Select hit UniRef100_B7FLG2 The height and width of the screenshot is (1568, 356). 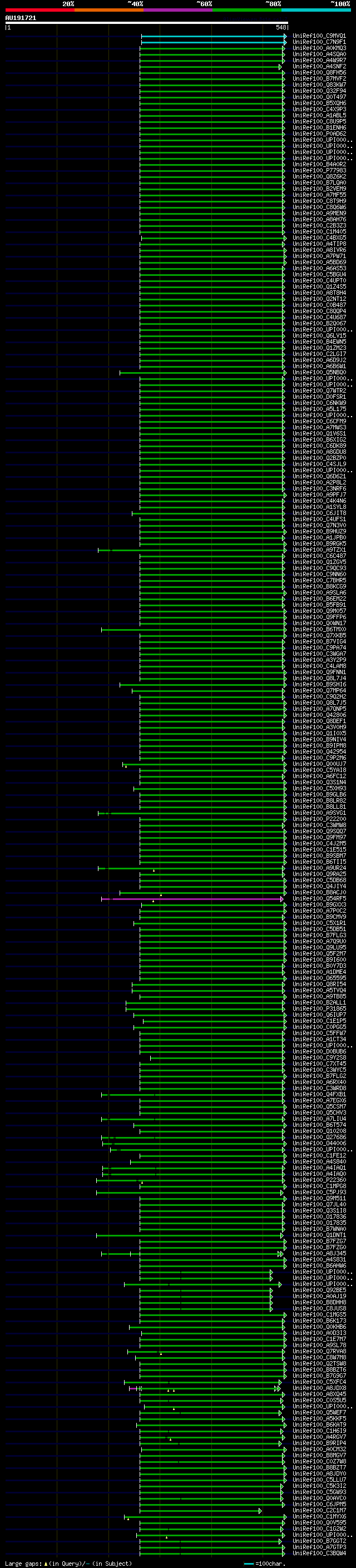coord(319,1076)
